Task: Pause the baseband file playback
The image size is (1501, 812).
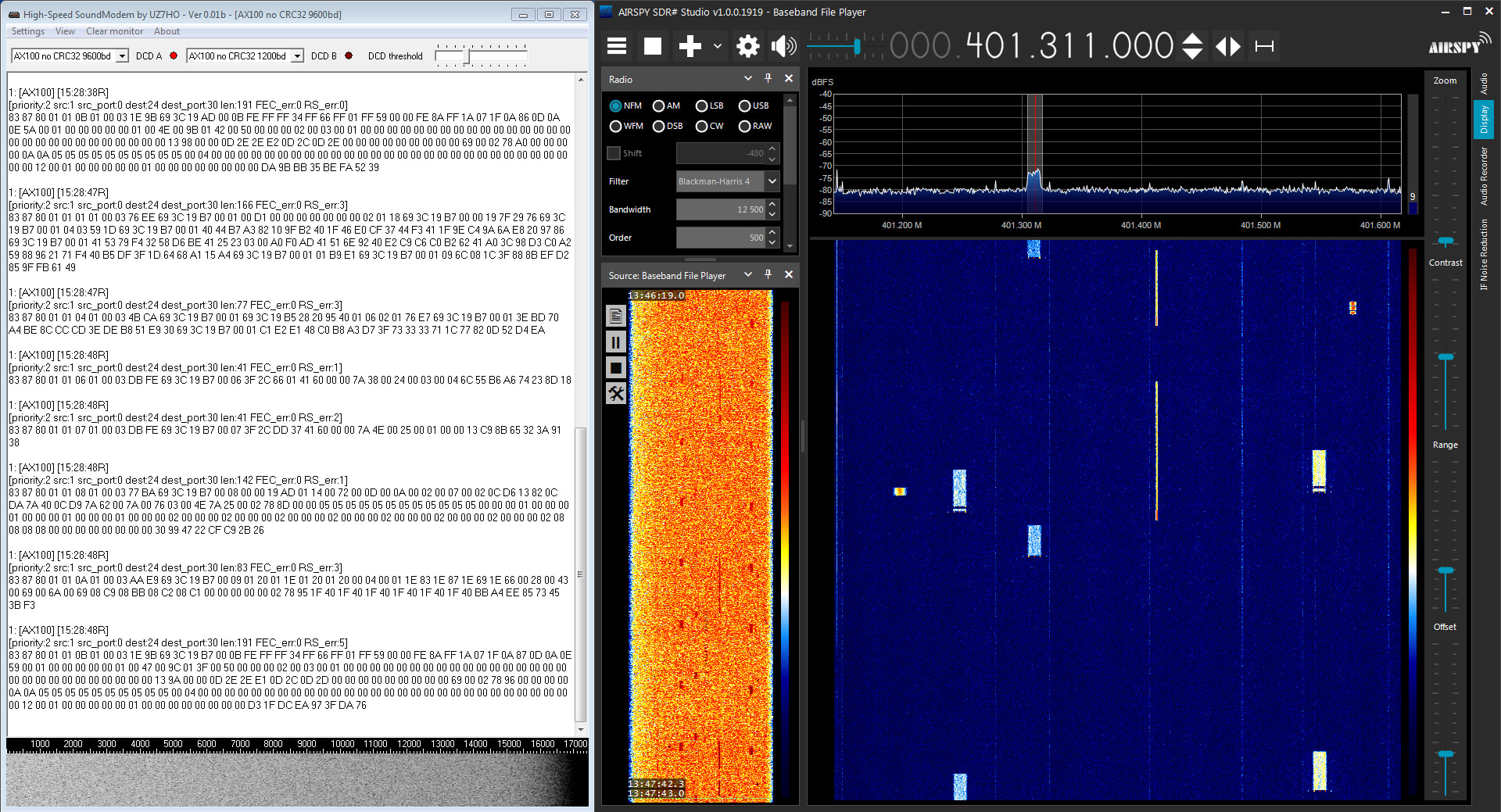Action: [x=616, y=342]
